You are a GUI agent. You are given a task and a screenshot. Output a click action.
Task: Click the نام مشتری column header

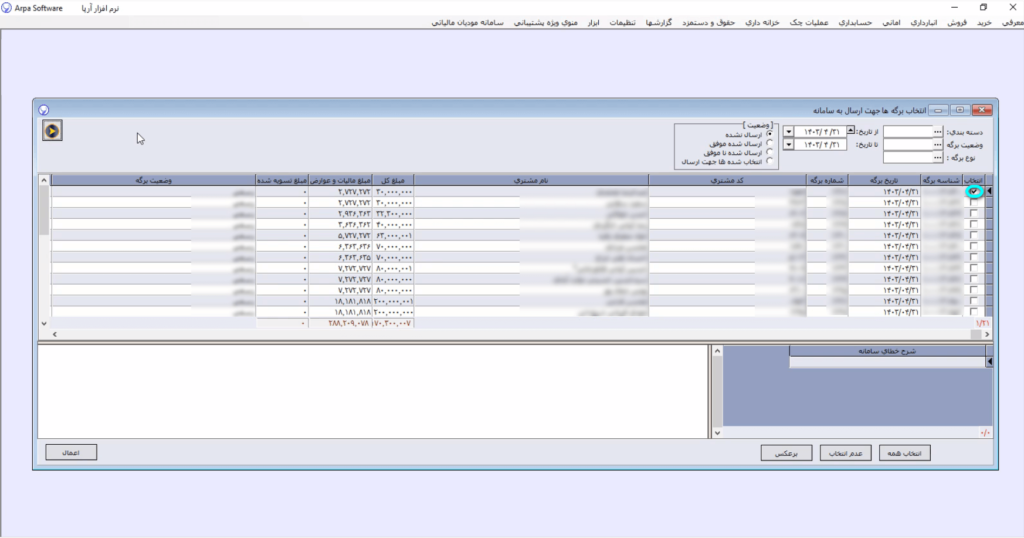[x=530, y=180]
